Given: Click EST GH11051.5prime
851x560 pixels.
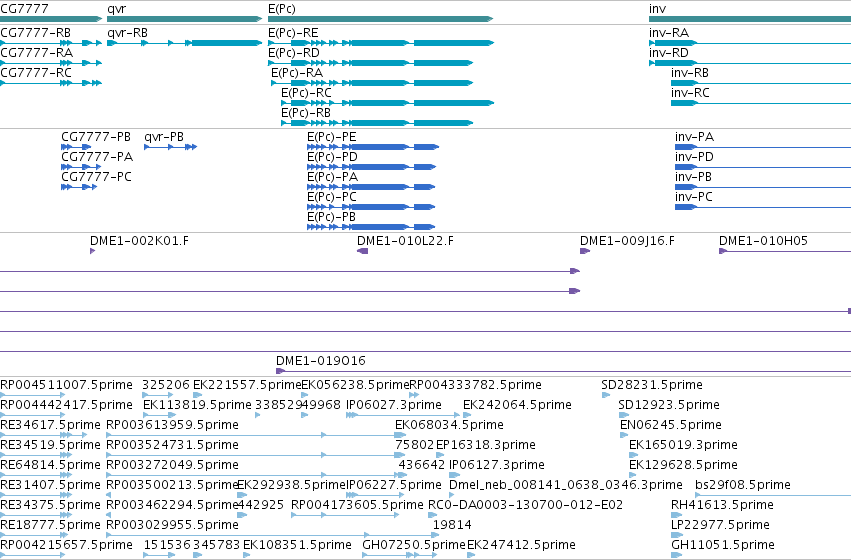Looking at the screenshot, I should (x=723, y=545).
